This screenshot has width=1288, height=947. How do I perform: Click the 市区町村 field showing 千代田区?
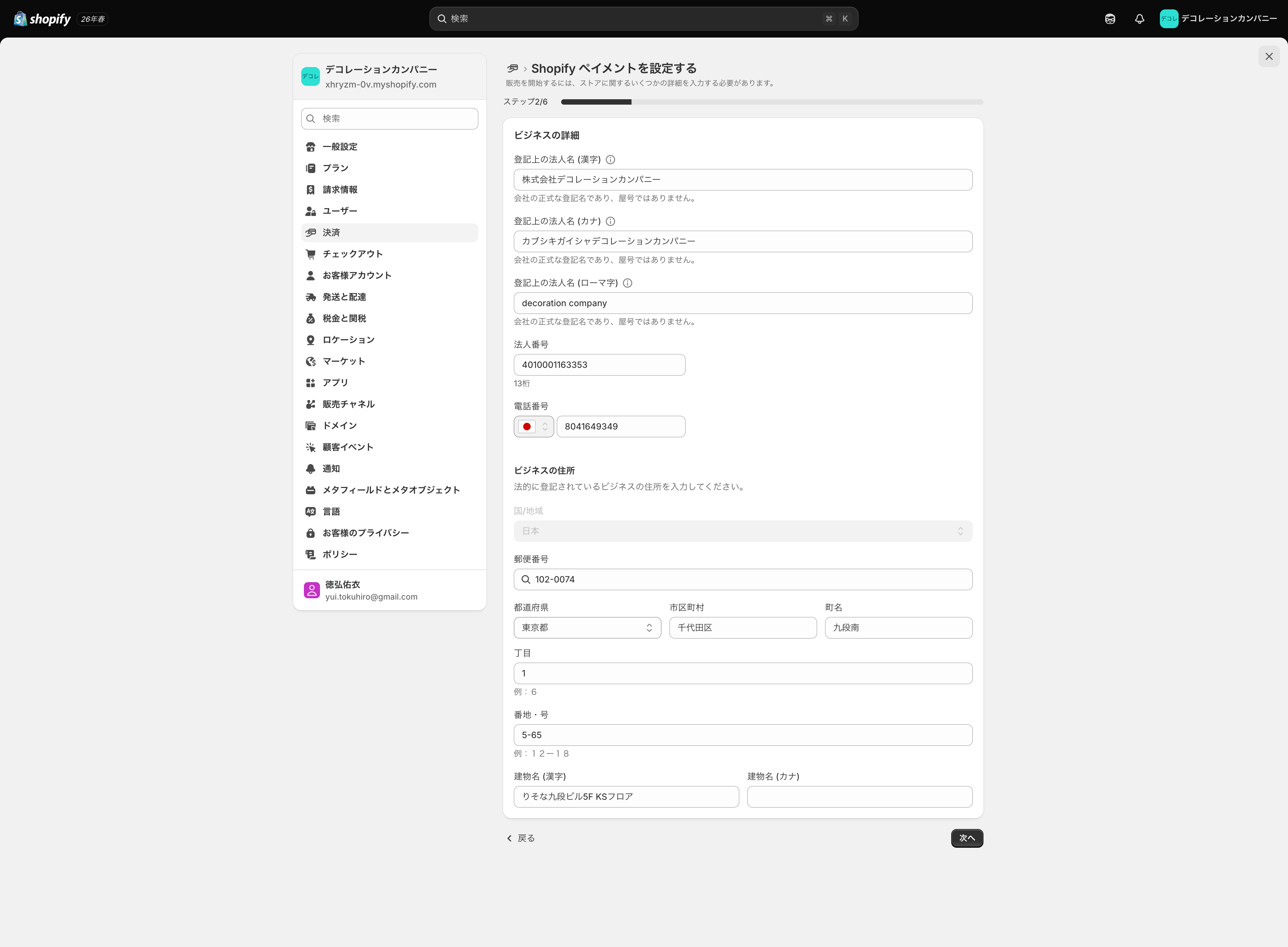(x=743, y=628)
